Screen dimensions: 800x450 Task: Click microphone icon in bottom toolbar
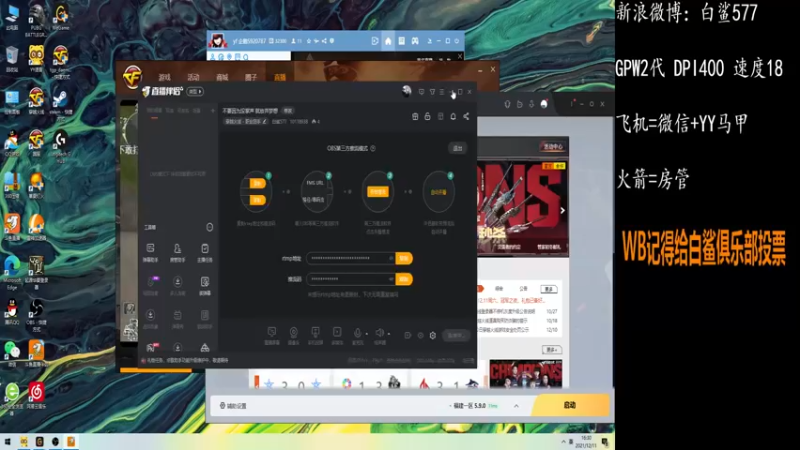tap(358, 334)
